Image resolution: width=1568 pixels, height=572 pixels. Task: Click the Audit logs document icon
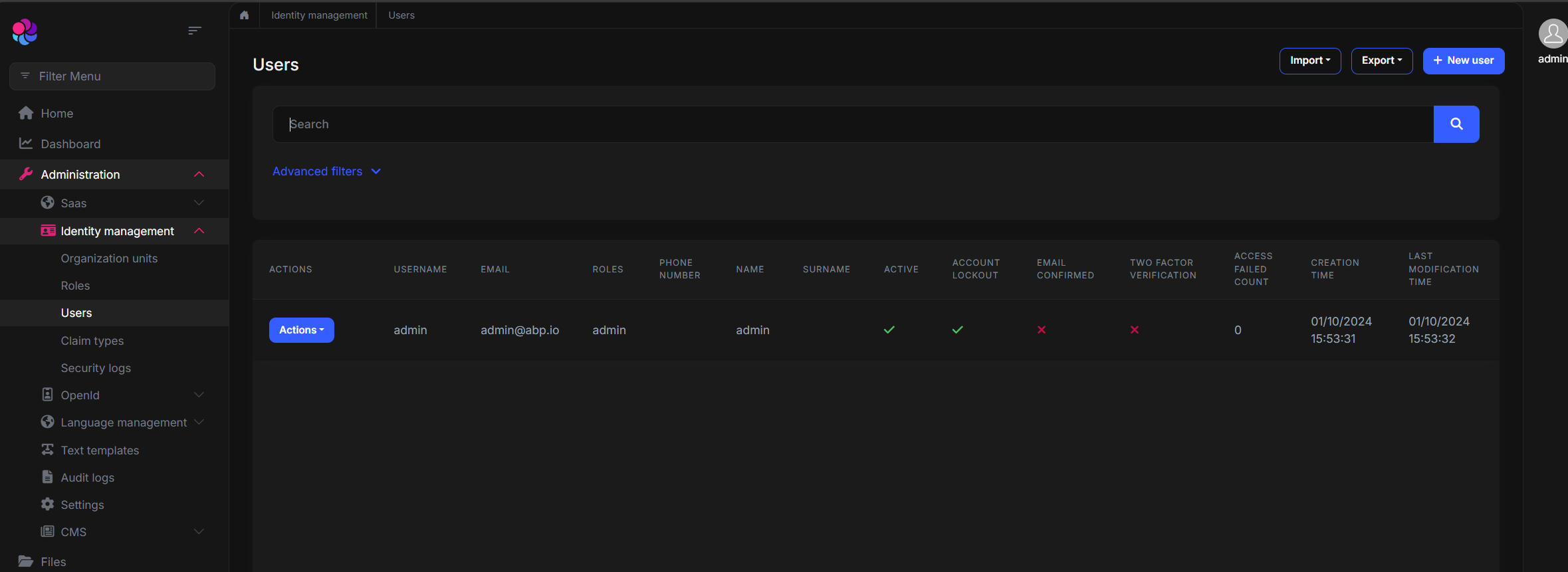coord(47,477)
